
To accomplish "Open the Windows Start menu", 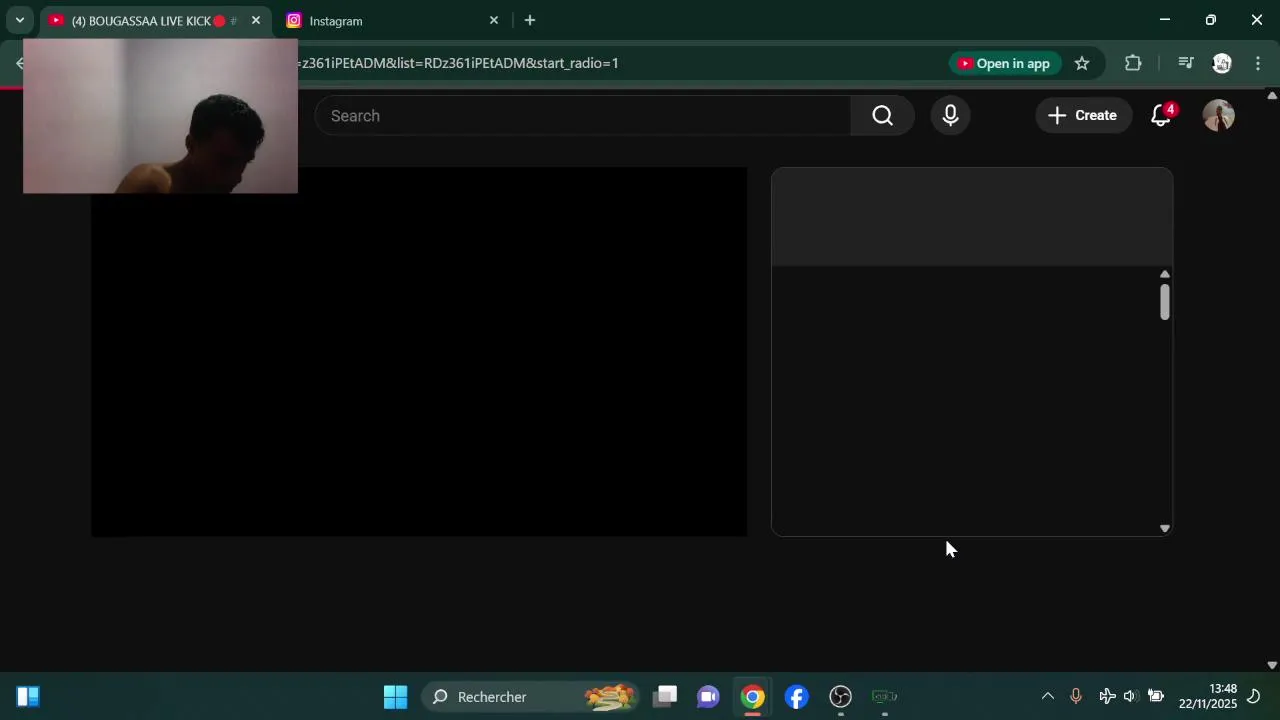I will coord(396,697).
